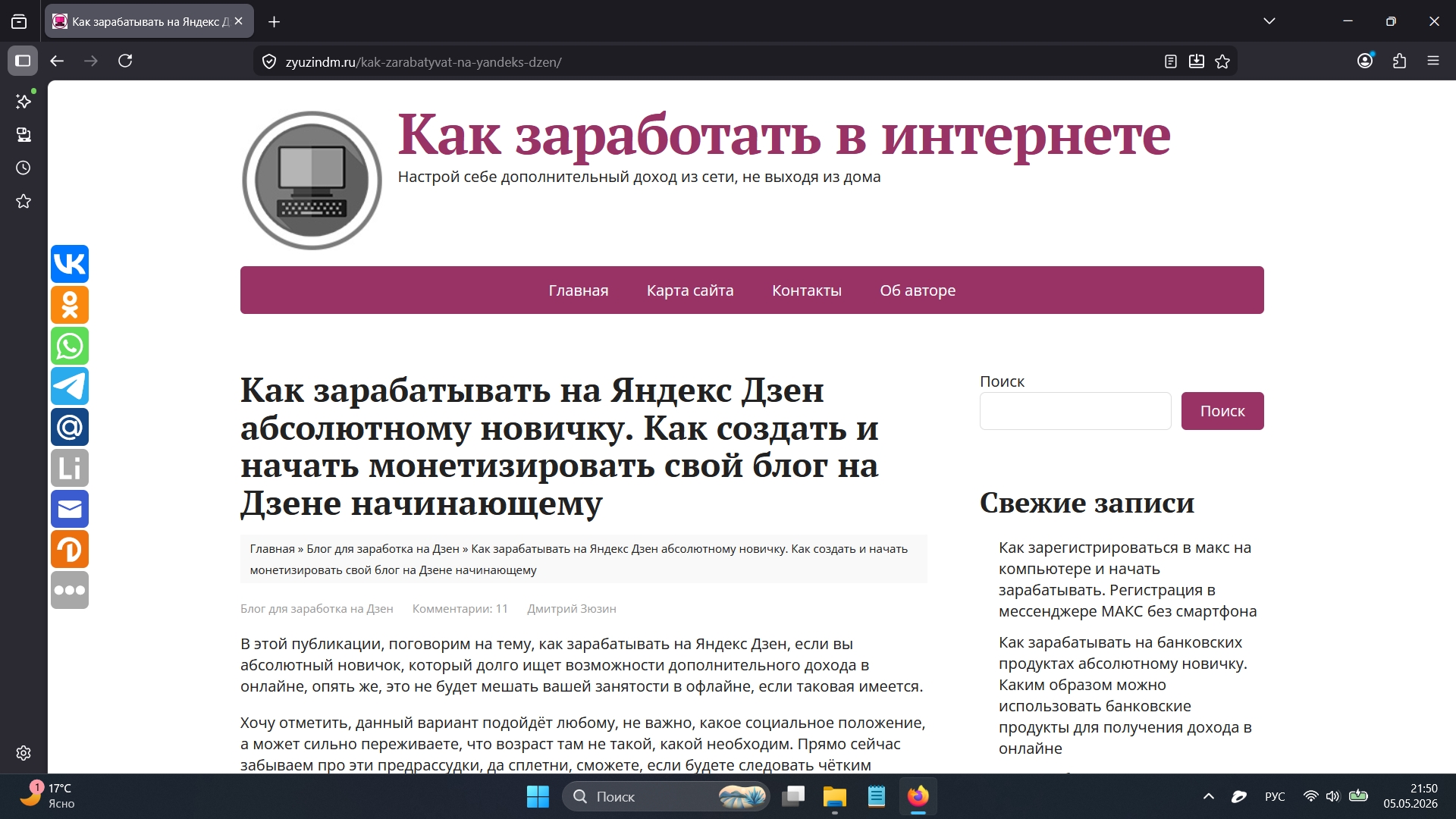Open the Карта сайта menu item

[690, 290]
